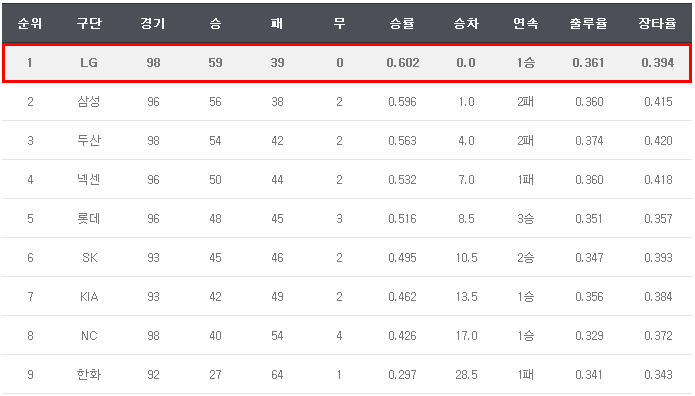Screen dimensions: 695x396
Task: Select the 삼성 team name
Action: coord(89,102)
